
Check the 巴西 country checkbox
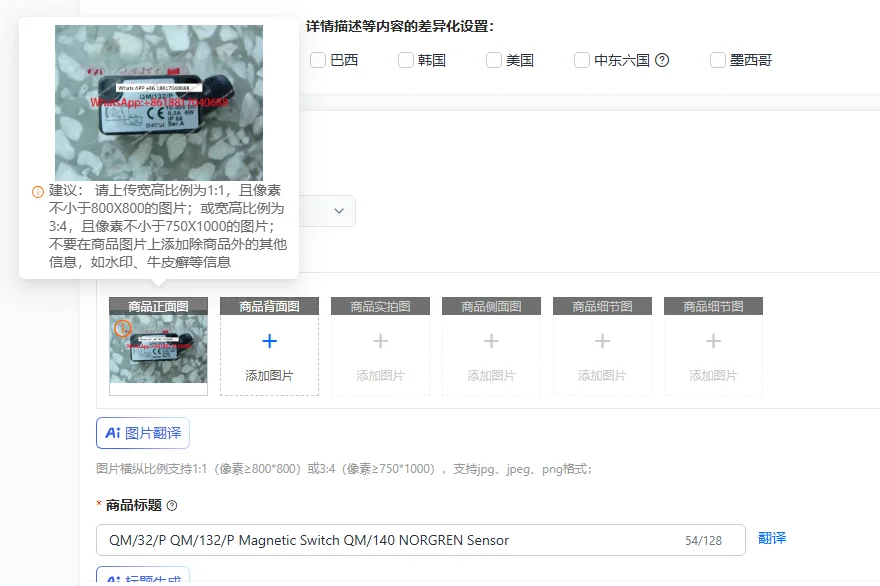pyautogui.click(x=318, y=60)
